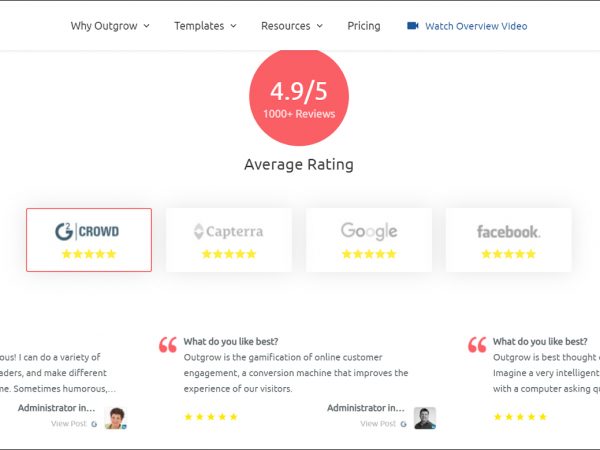Image resolution: width=600 pixels, height=450 pixels.
Task: Click the video camera icon
Action: click(x=413, y=26)
